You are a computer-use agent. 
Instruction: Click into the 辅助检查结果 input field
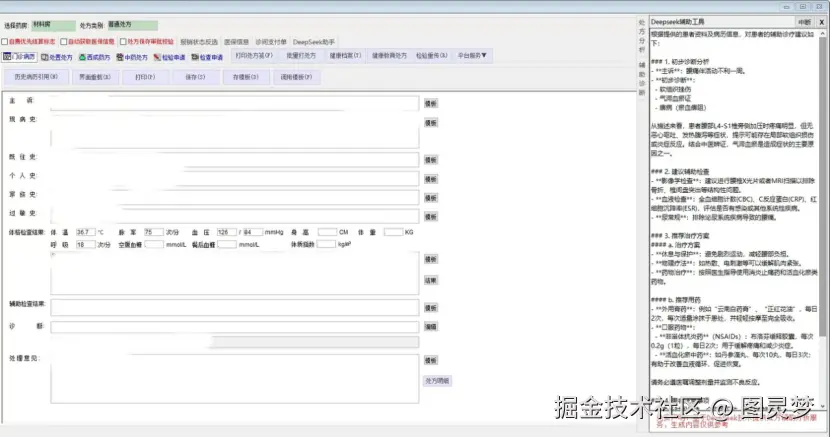point(234,307)
